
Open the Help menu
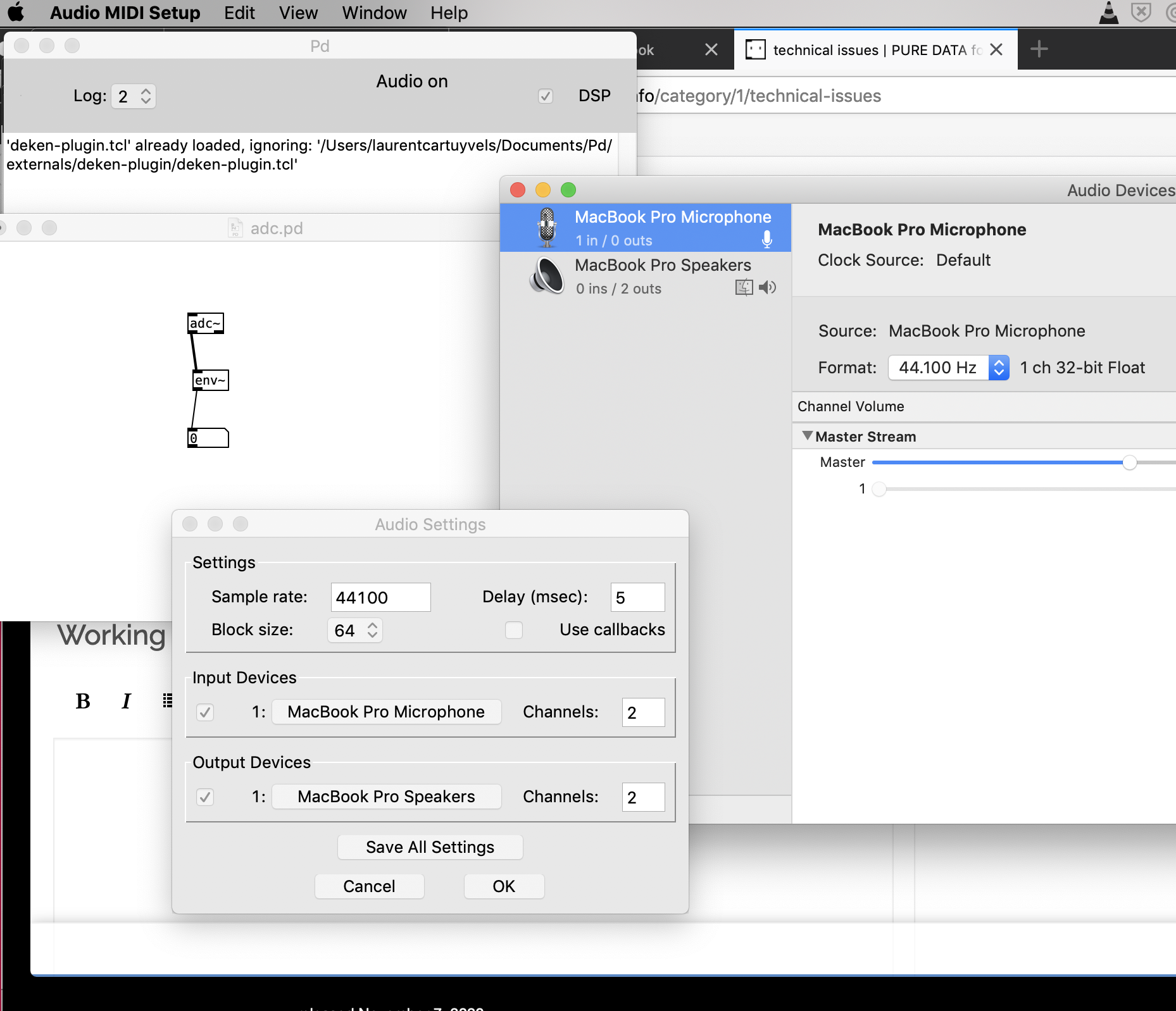[x=449, y=13]
